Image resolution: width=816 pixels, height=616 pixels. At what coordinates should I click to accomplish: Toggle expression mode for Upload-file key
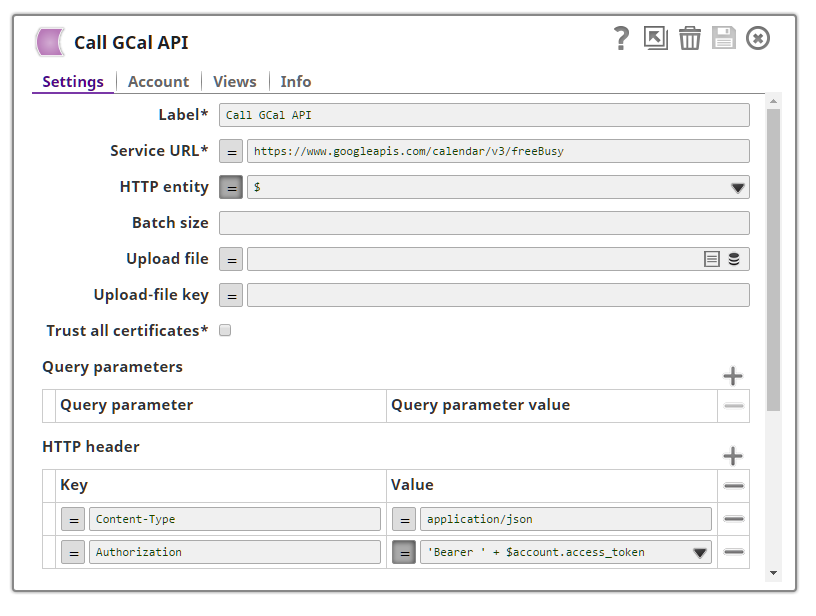tap(231, 296)
